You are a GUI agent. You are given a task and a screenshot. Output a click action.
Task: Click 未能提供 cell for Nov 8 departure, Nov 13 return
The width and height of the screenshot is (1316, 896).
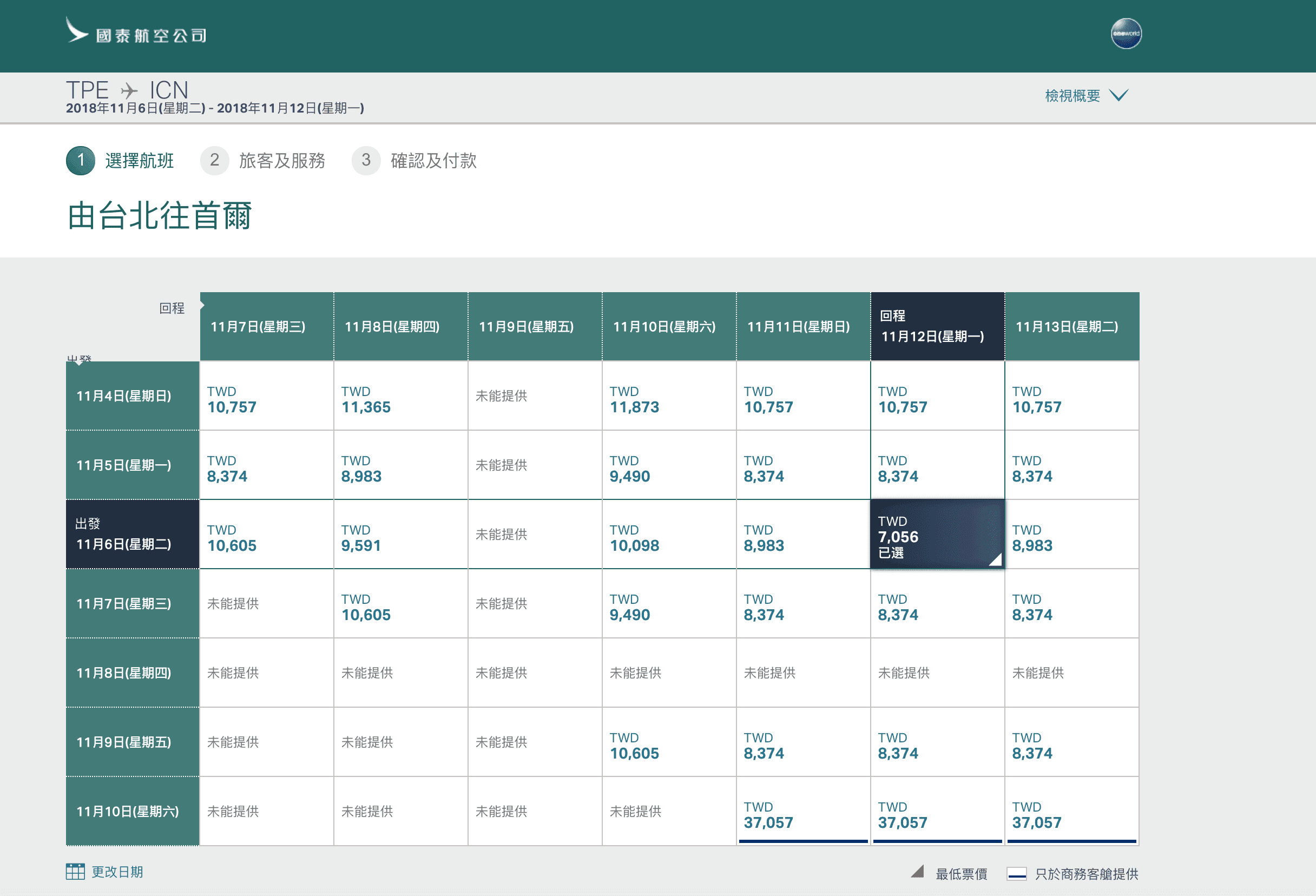[x=1072, y=673]
